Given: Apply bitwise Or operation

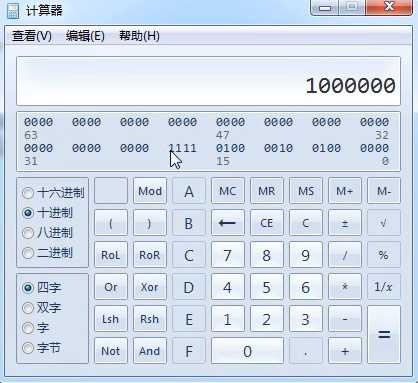Looking at the screenshot, I should coord(111,287).
